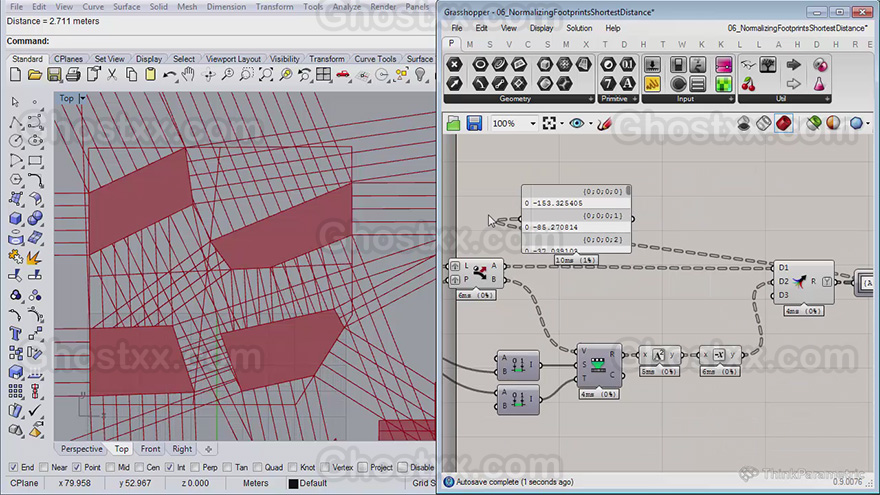Image resolution: width=880 pixels, height=495 pixels.
Task: Expand the Util panel category
Action: (827, 99)
